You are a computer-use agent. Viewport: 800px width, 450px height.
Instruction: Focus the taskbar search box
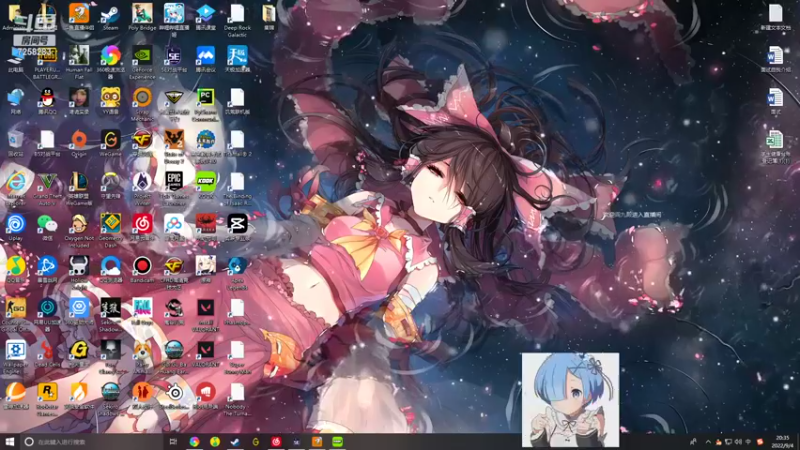92,442
